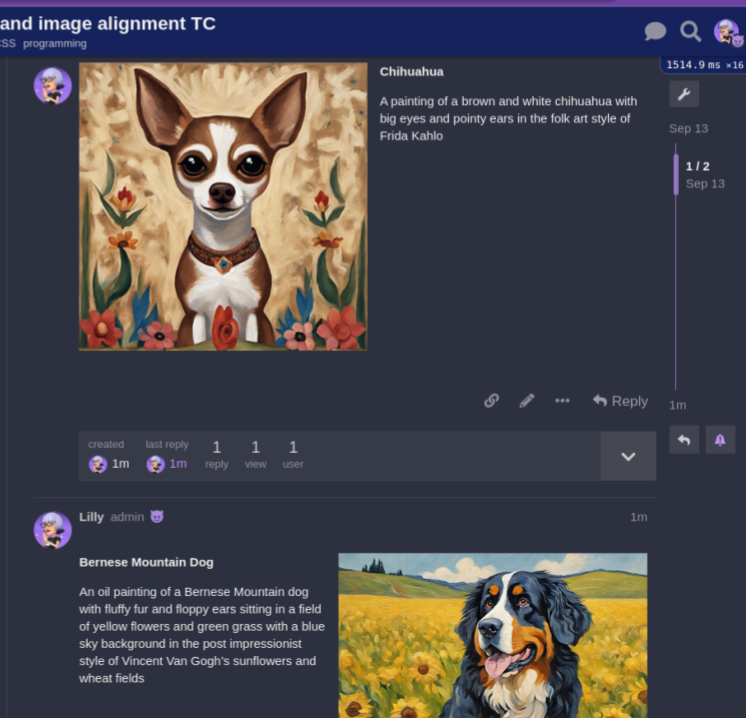The height and width of the screenshot is (718, 746).
Task: Open the search magnifier in header
Action: point(690,31)
